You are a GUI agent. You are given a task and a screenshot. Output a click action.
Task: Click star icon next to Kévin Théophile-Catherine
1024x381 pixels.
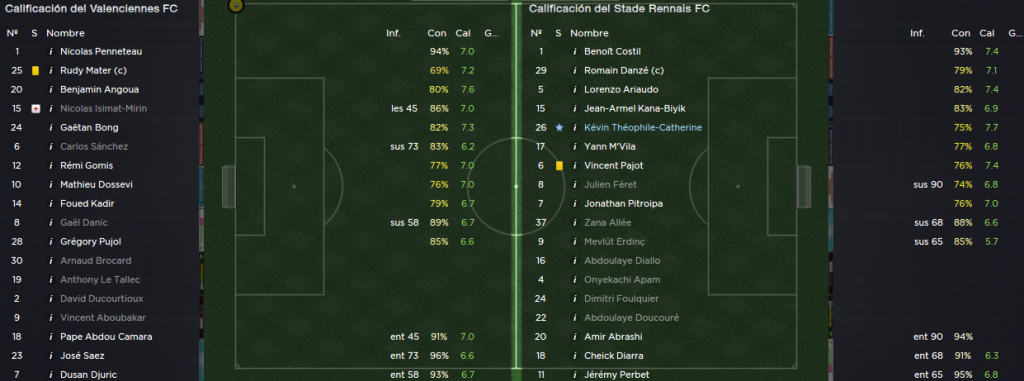coord(559,127)
